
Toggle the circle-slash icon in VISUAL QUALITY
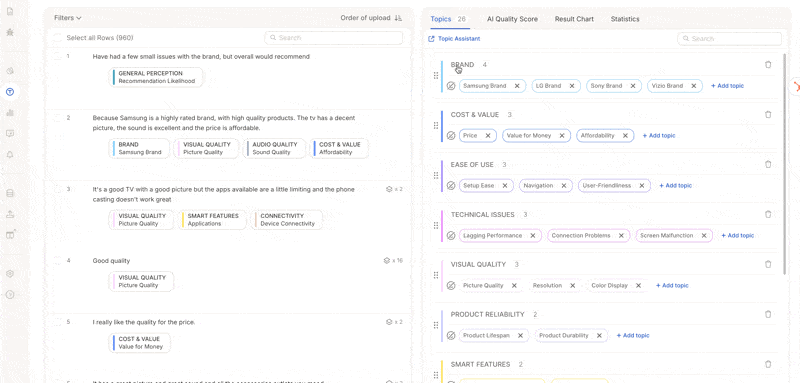[451, 286]
